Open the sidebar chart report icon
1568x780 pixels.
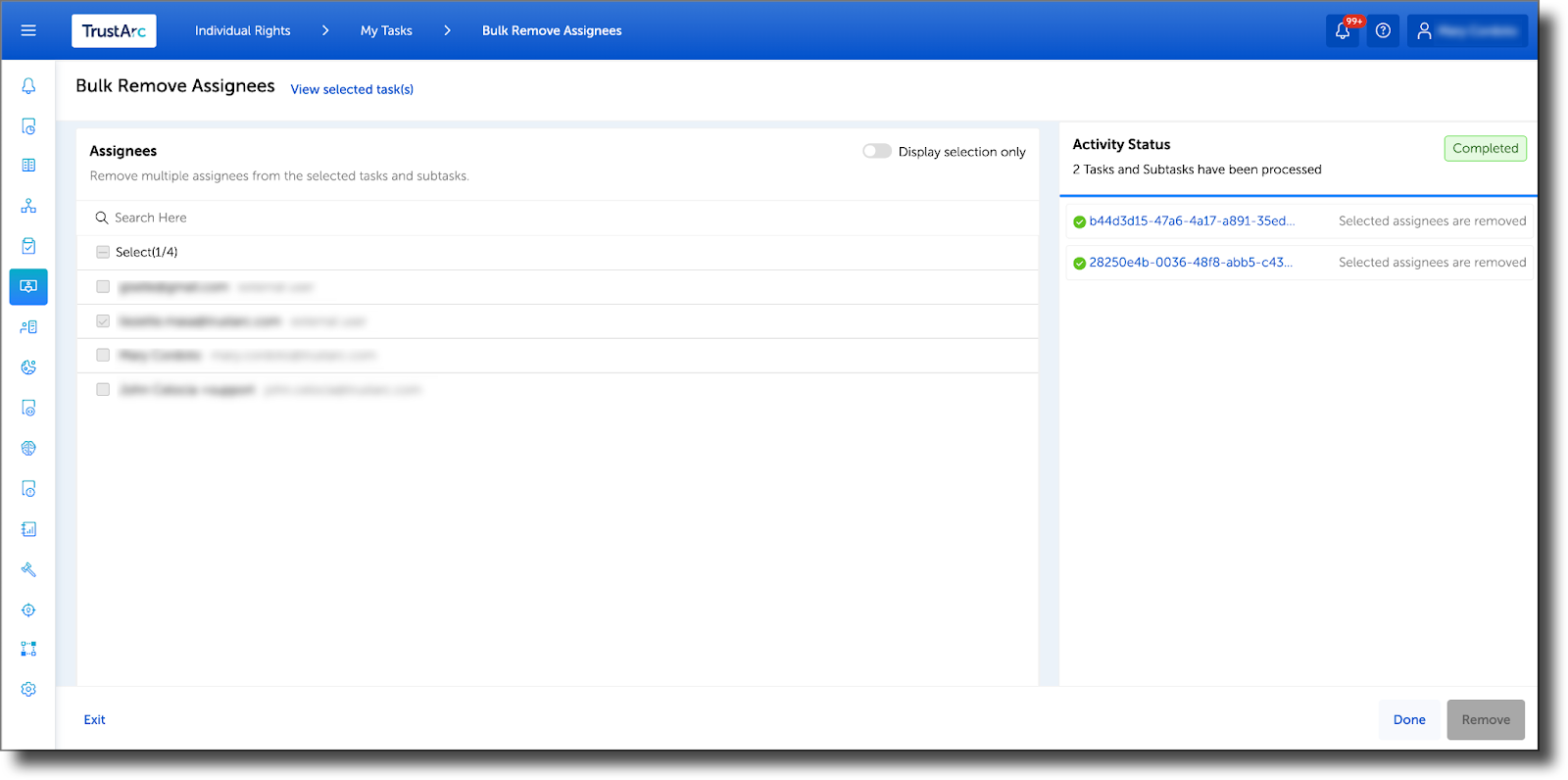28,529
